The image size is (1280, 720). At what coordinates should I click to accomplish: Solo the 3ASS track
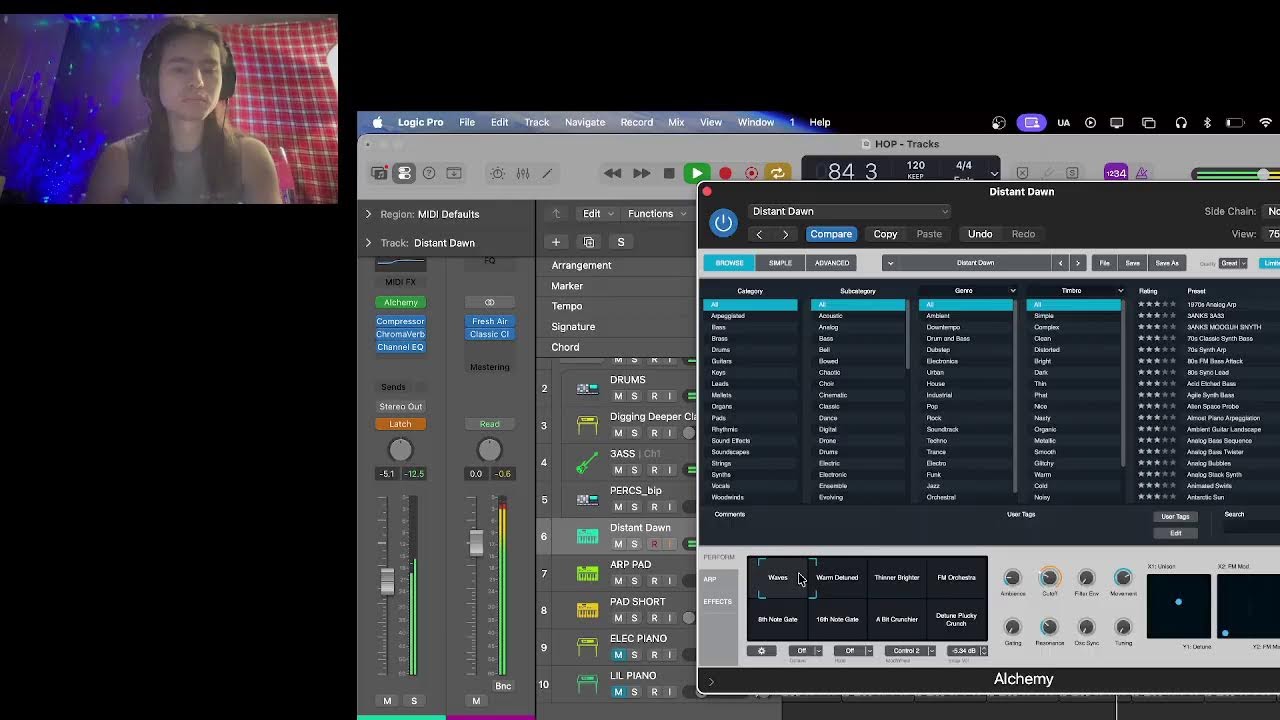point(634,470)
